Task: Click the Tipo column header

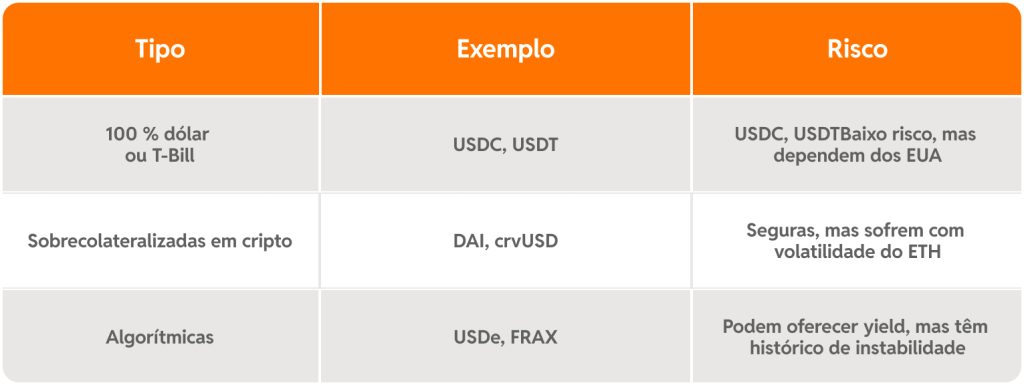Action: tap(161, 49)
